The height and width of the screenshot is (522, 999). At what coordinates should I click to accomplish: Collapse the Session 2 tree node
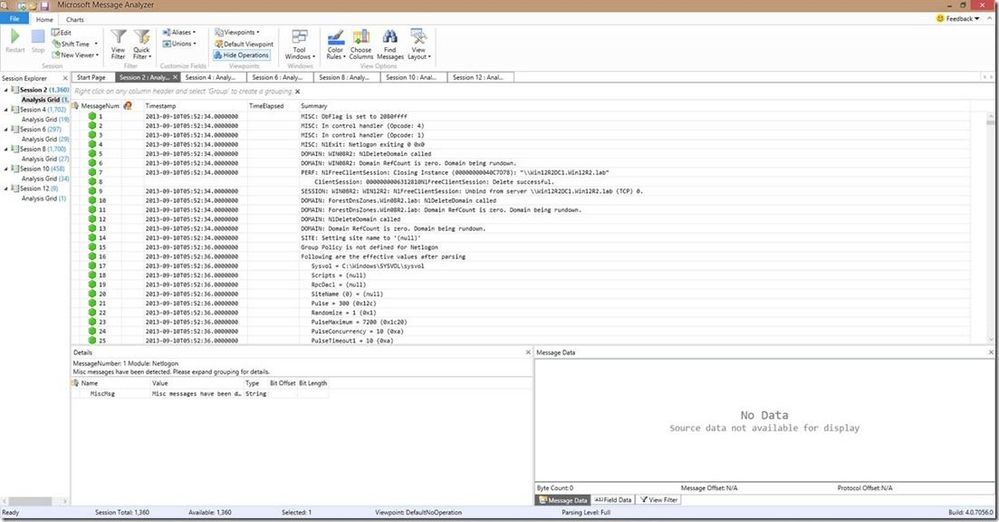point(6,90)
